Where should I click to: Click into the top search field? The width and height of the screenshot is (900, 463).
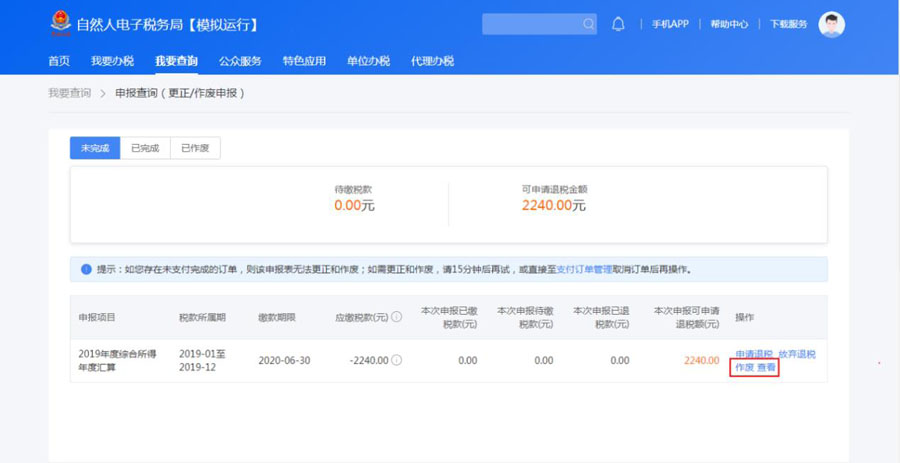coord(530,24)
